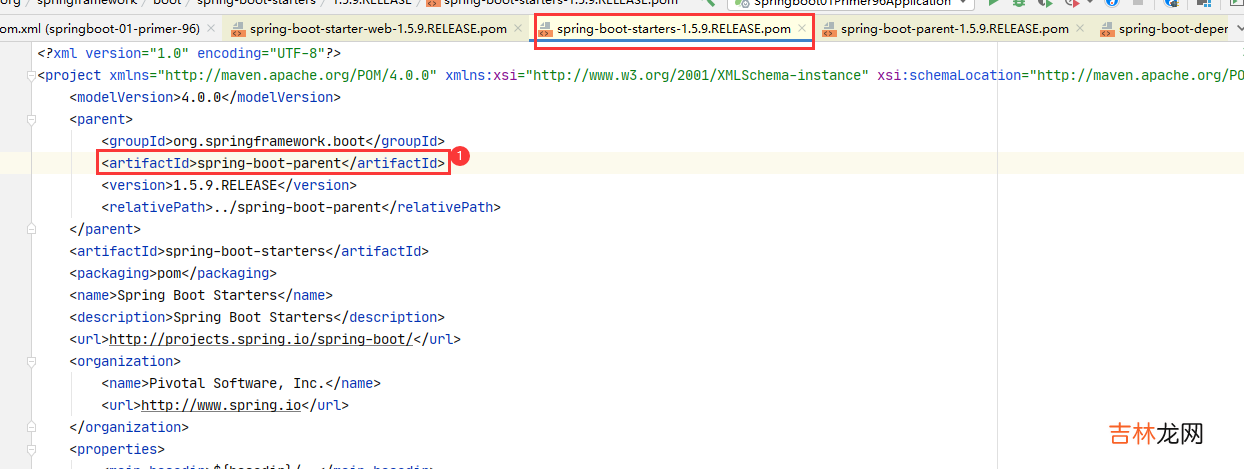
Task: Close the springboot-01-primer-96 pom.xml tab
Action: [x=211, y=29]
